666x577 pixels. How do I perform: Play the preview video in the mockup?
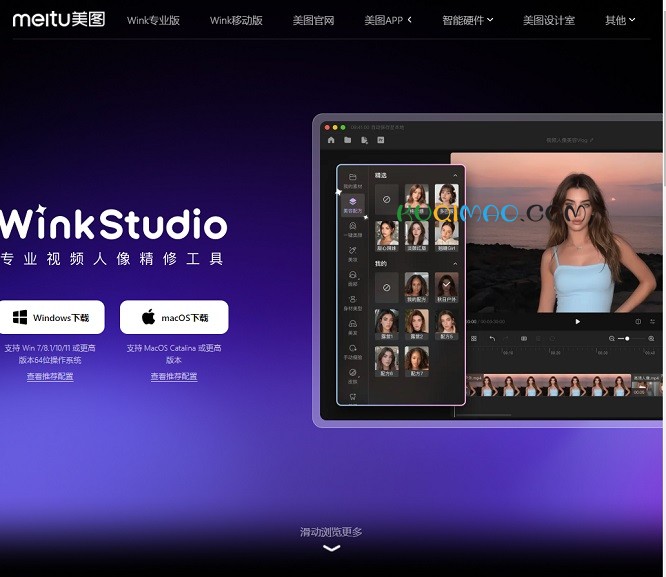click(x=577, y=322)
